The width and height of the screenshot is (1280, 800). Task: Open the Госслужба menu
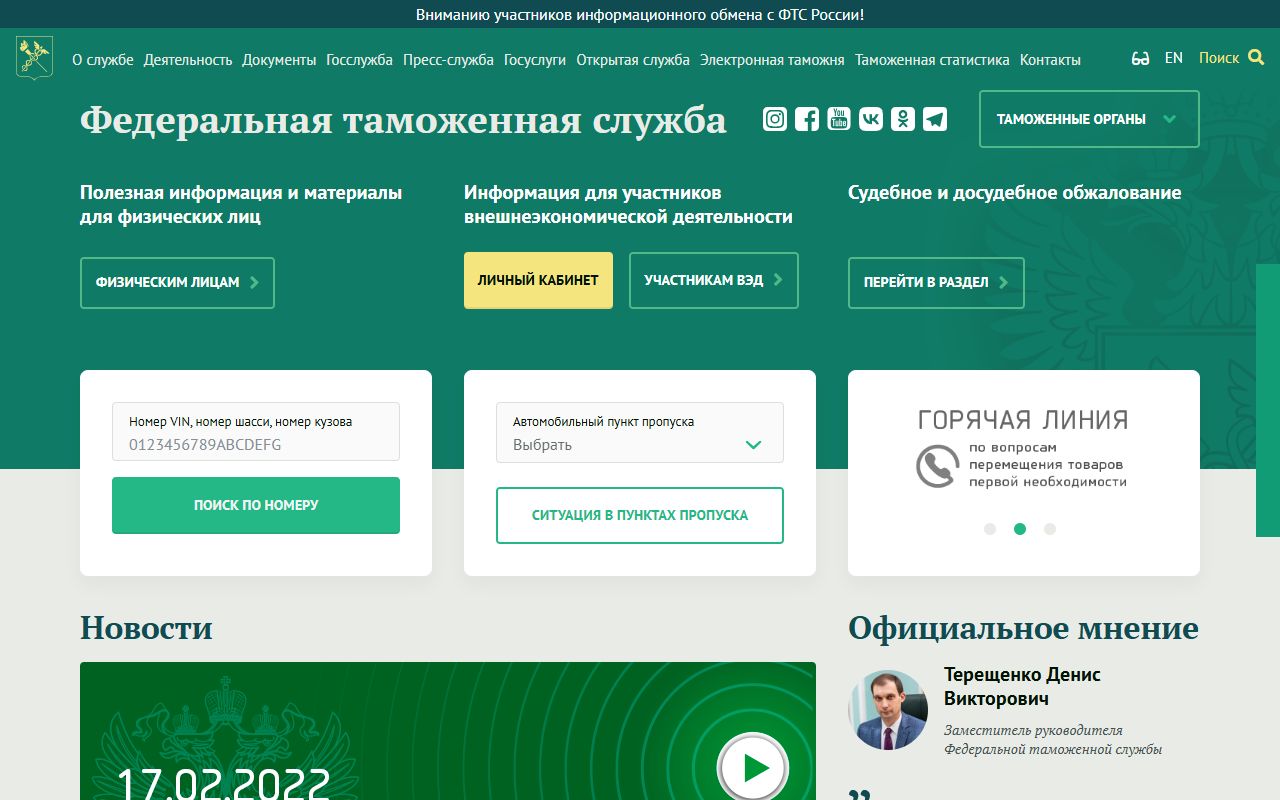point(360,60)
